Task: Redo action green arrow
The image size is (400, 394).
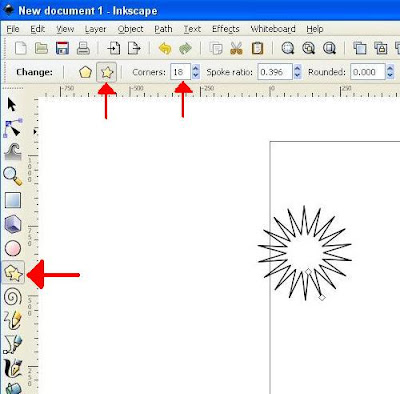Action: pos(185,48)
